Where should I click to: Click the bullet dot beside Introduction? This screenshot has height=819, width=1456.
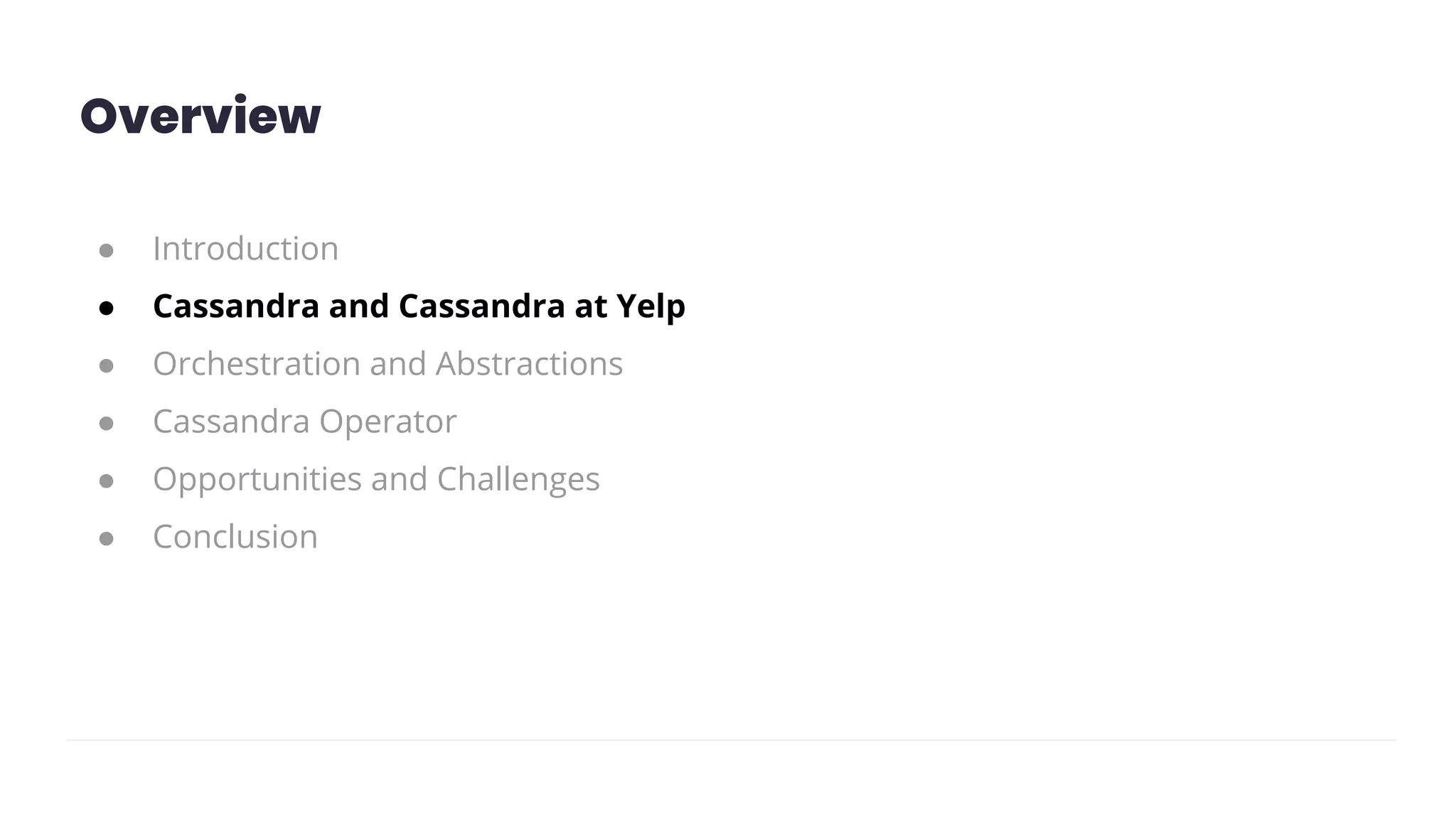pos(107,250)
